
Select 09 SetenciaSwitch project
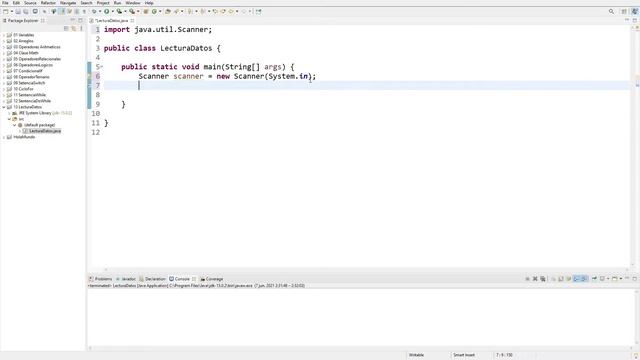coord(29,83)
